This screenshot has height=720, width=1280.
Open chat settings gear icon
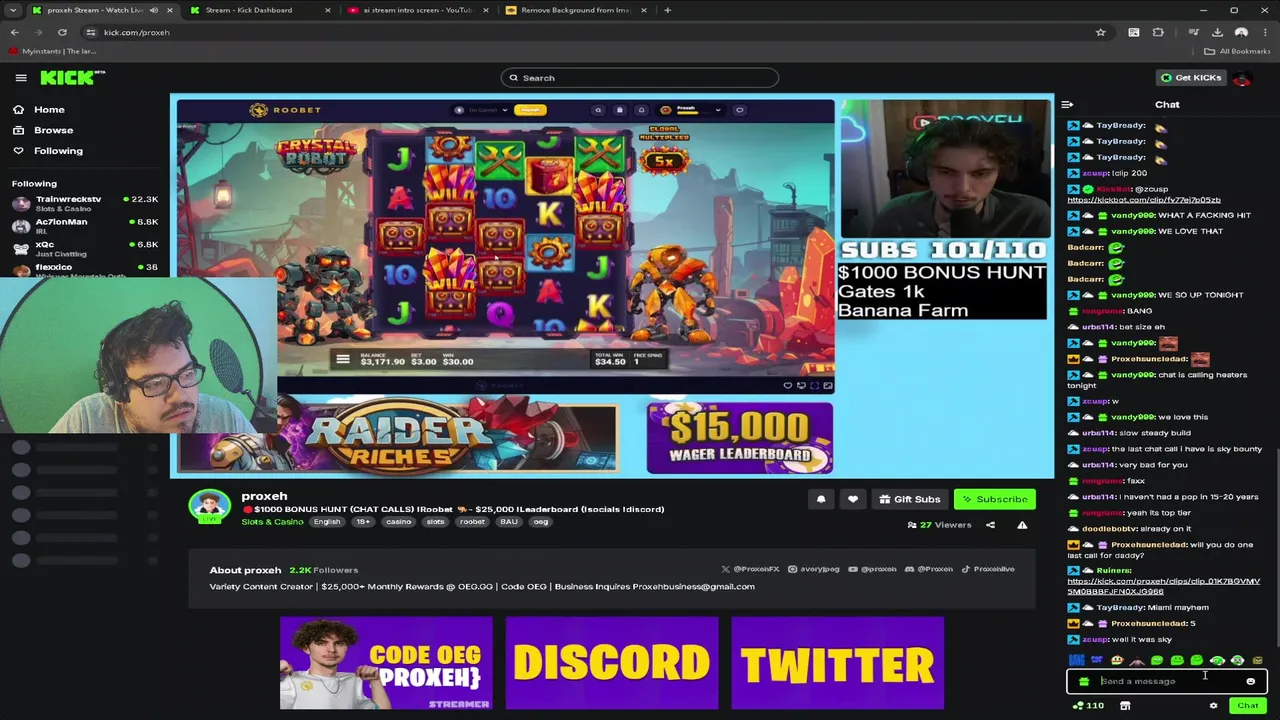1214,706
